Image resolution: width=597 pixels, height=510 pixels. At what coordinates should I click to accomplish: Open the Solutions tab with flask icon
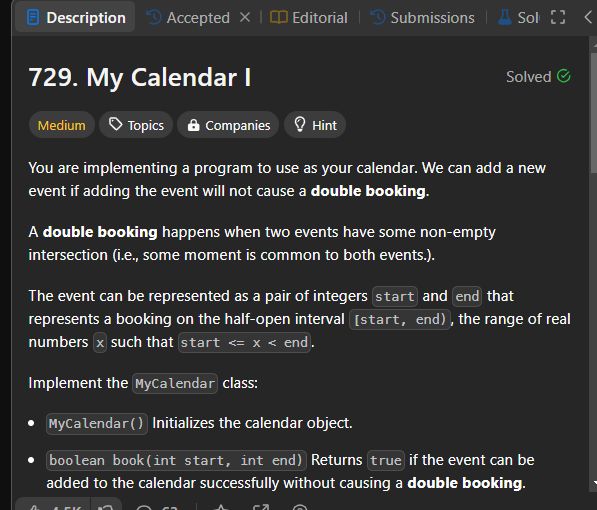click(x=519, y=18)
